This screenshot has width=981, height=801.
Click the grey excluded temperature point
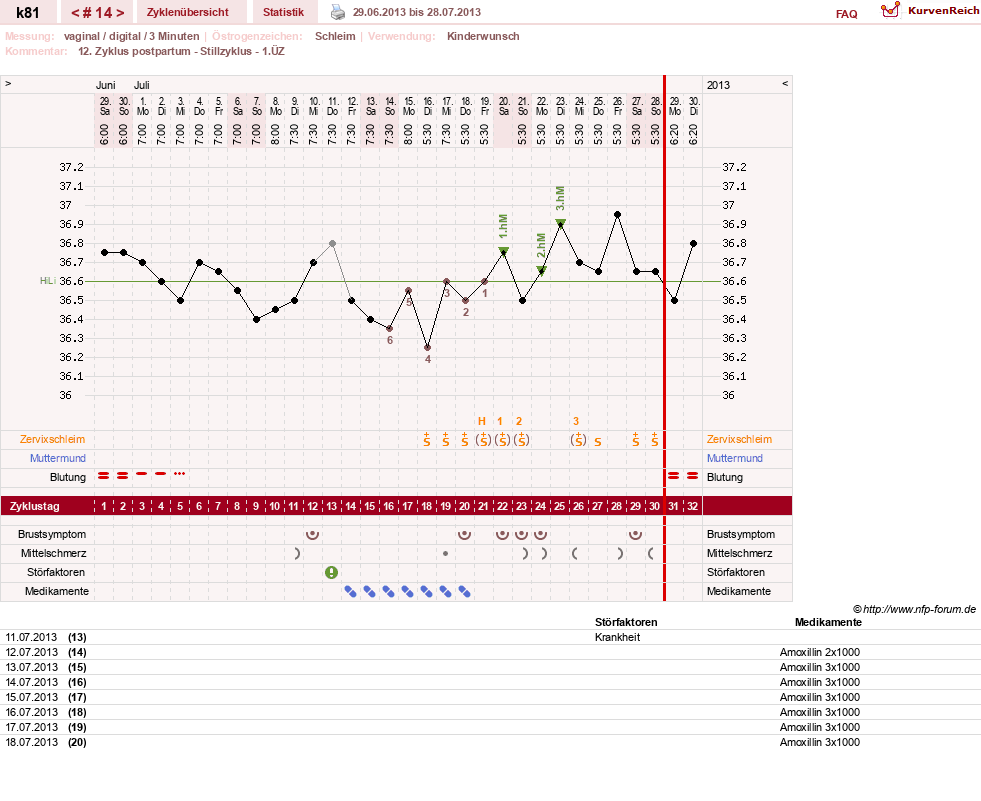[x=332, y=243]
